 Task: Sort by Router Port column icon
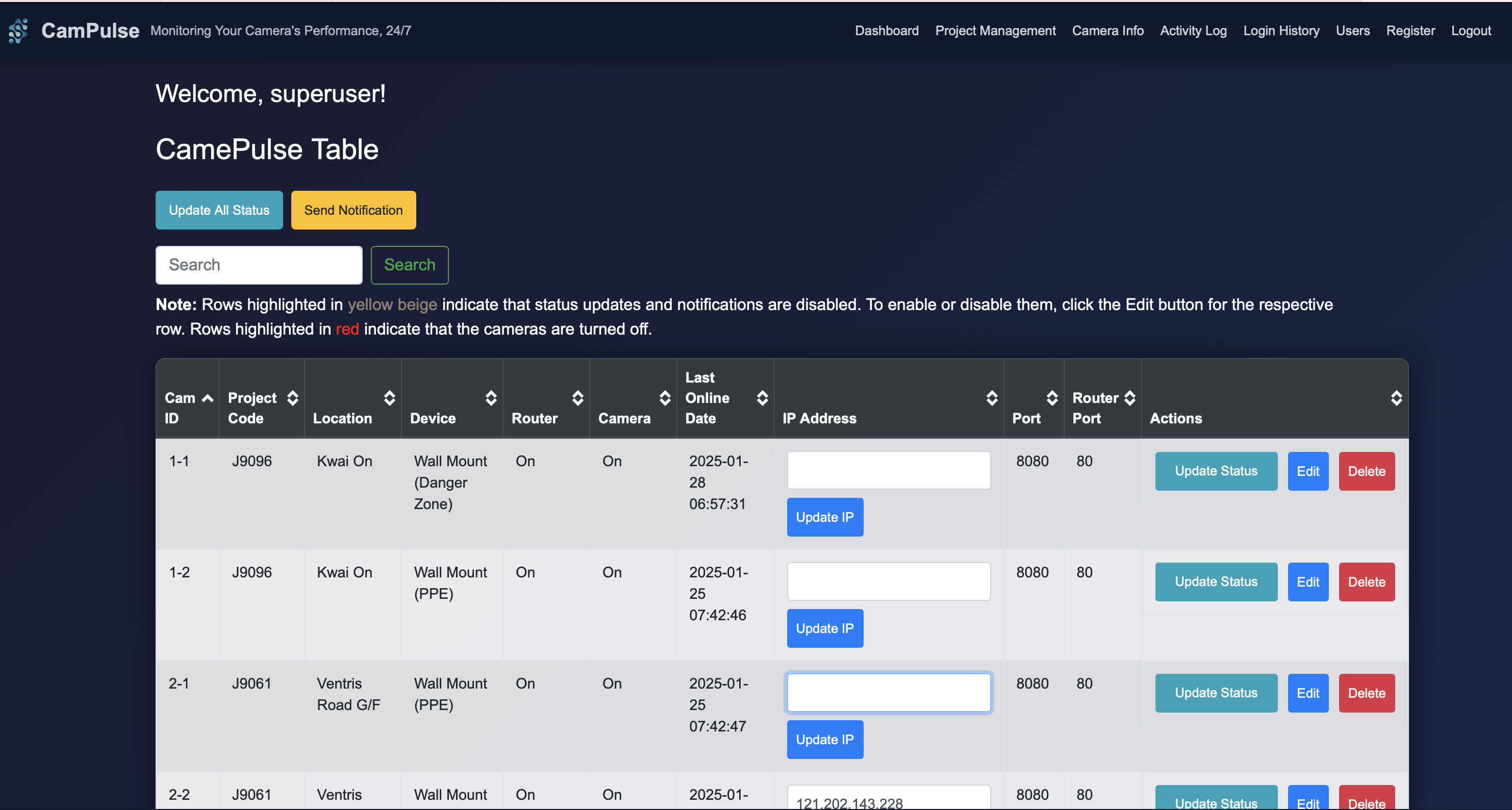coord(1129,398)
